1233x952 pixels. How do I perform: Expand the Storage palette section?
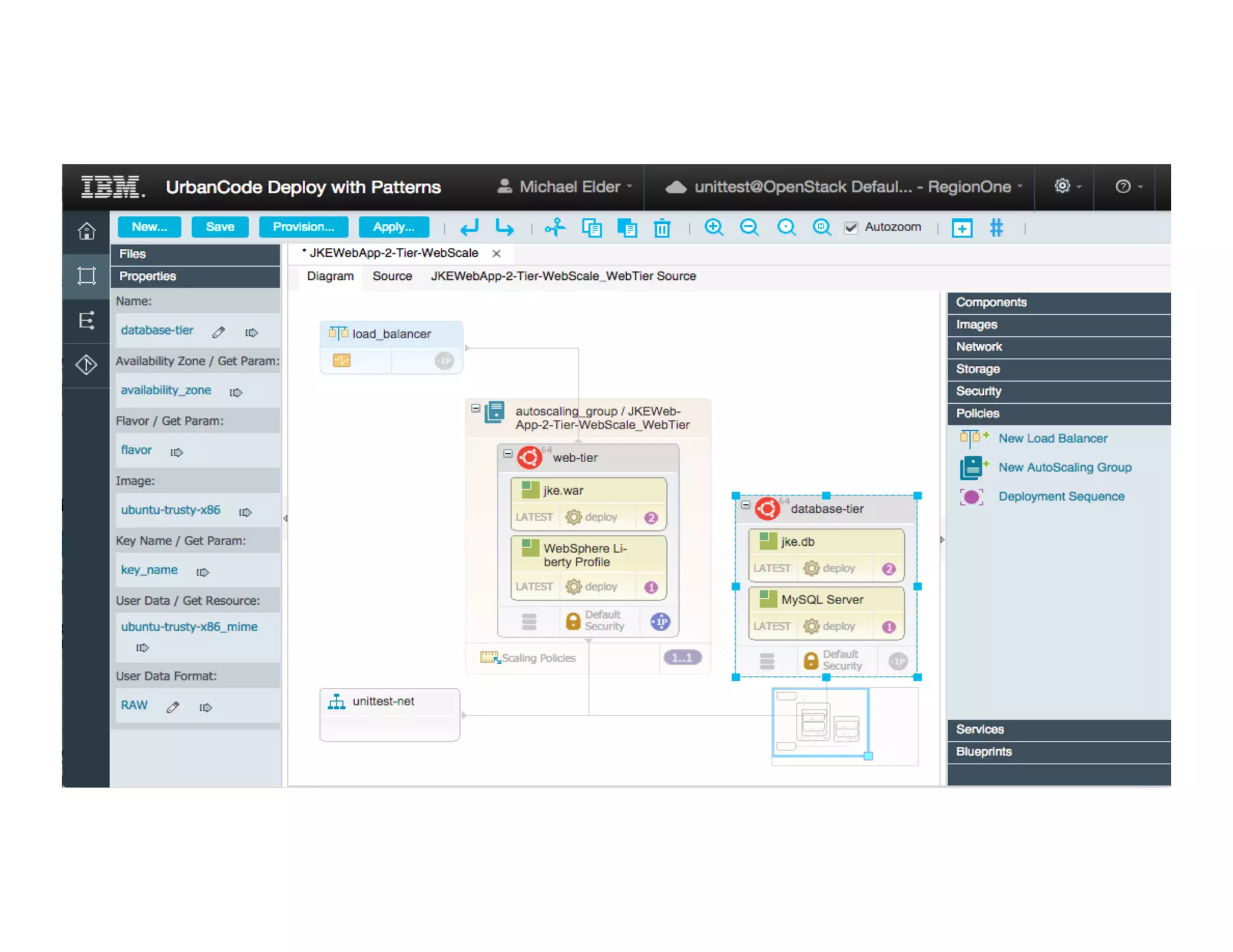1058,369
